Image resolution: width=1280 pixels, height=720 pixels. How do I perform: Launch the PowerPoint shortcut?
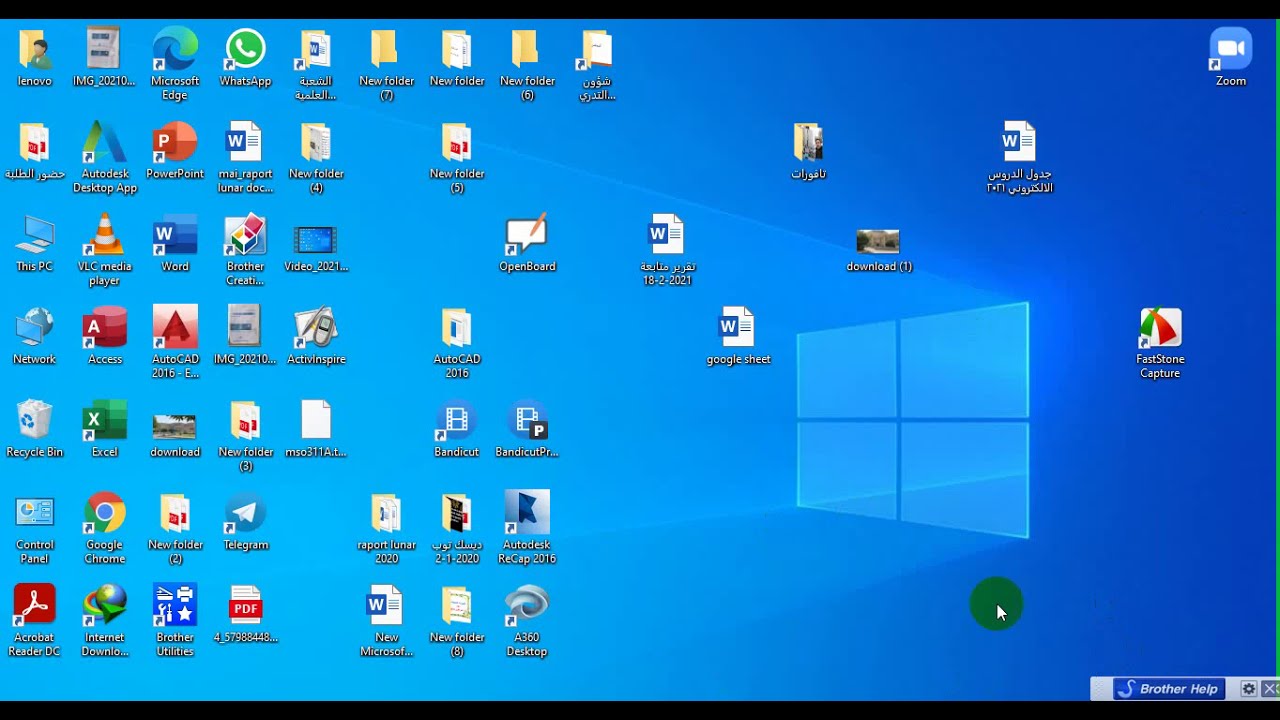pyautogui.click(x=175, y=151)
